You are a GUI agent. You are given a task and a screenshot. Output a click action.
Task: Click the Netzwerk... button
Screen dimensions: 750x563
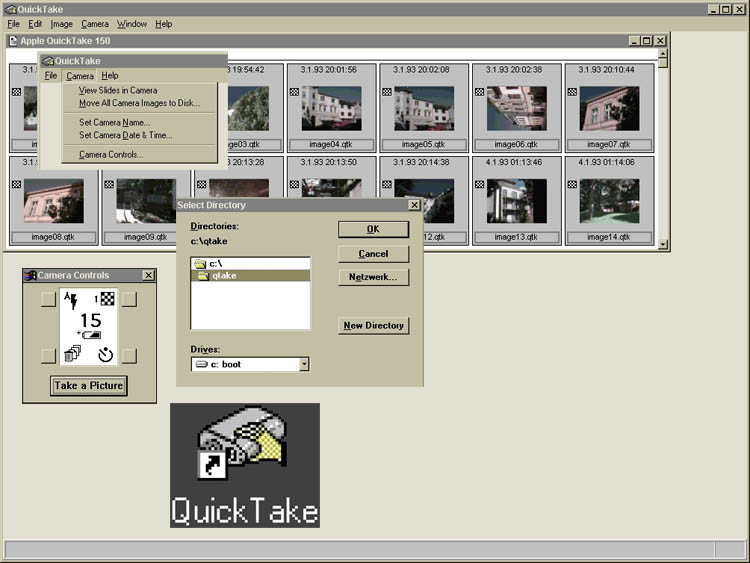coord(373,277)
